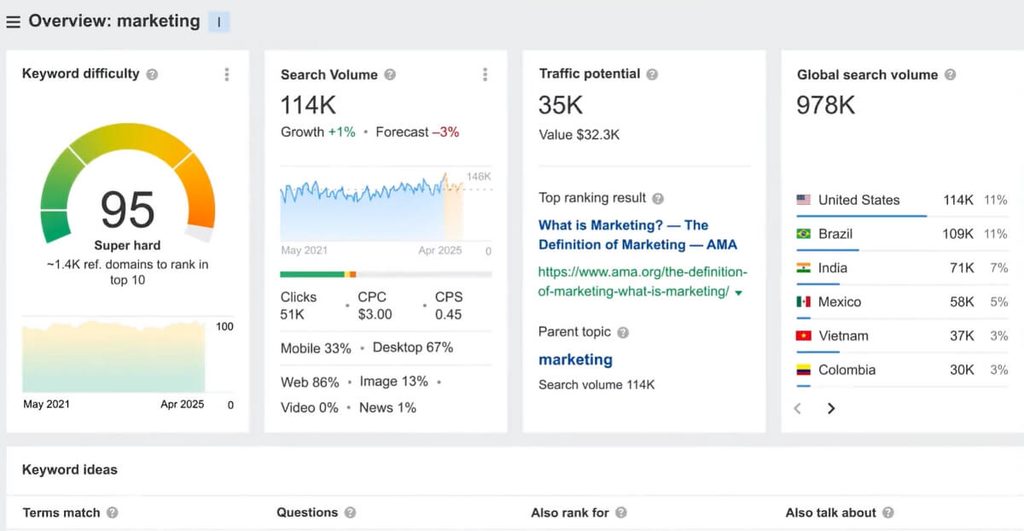The width and height of the screenshot is (1024, 531).
Task: Click the Value $32.3K text
Action: tap(579, 135)
